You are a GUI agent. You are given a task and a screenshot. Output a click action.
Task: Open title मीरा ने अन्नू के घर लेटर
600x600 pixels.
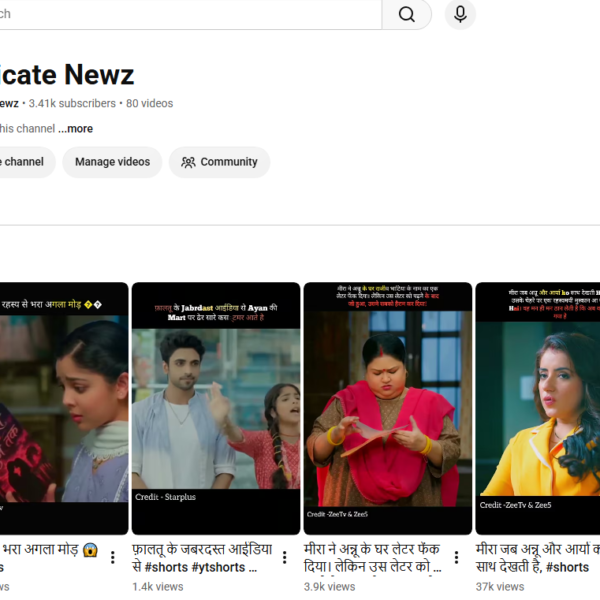373,558
